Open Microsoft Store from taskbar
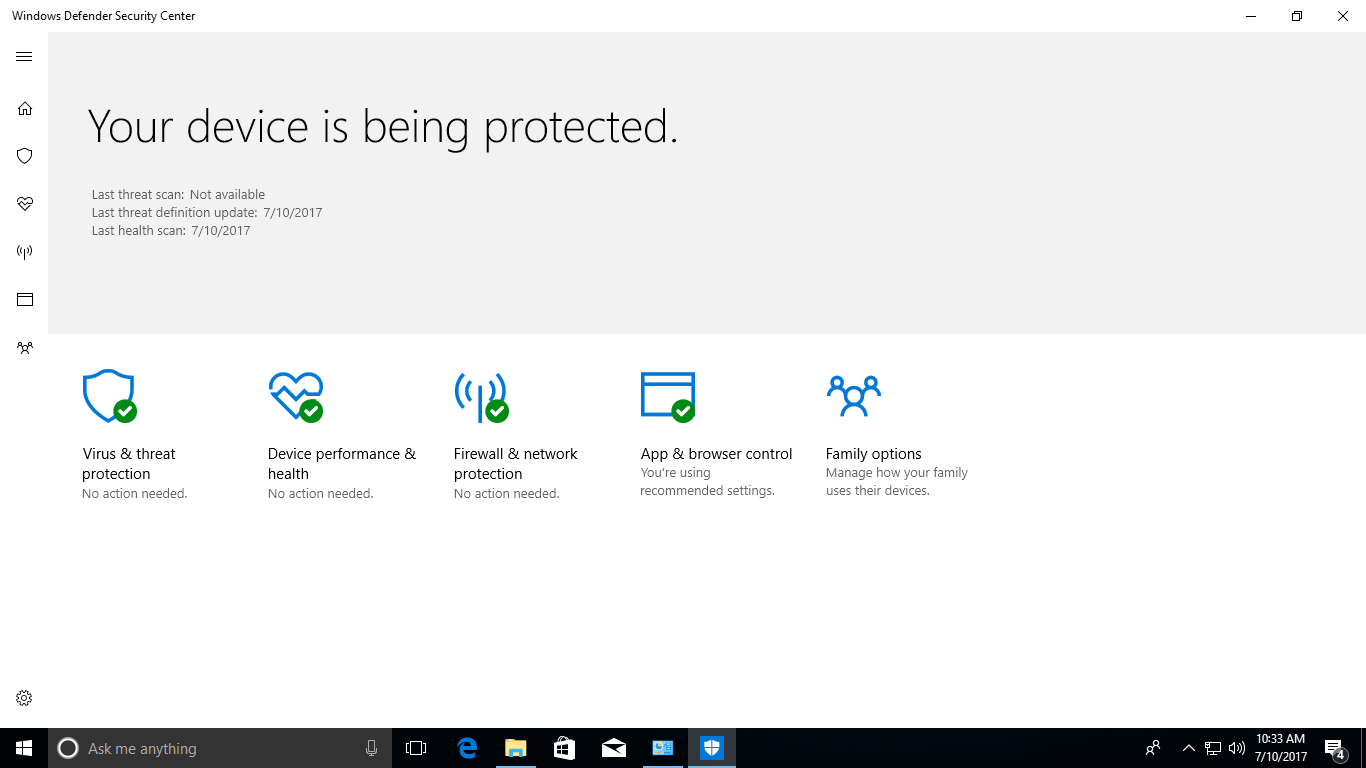This screenshot has height=768, width=1366. point(564,748)
